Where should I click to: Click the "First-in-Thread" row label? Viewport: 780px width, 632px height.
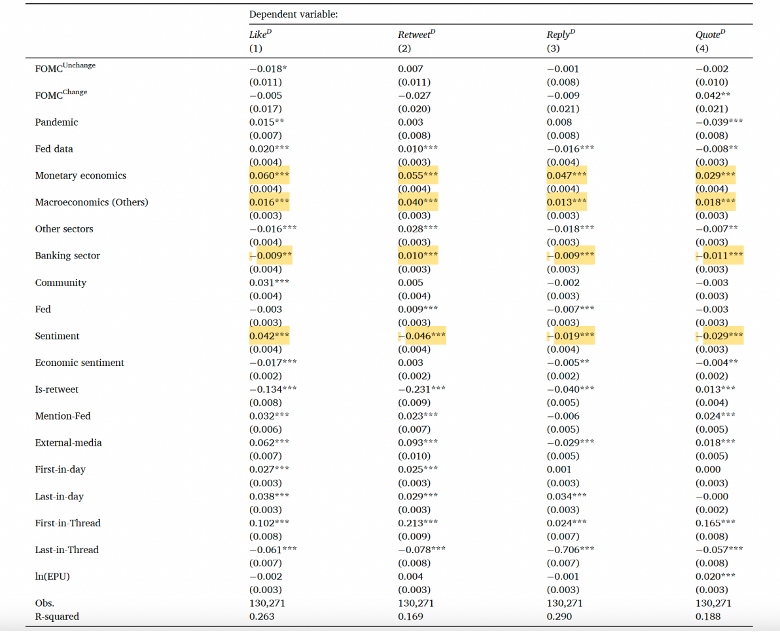[68, 523]
